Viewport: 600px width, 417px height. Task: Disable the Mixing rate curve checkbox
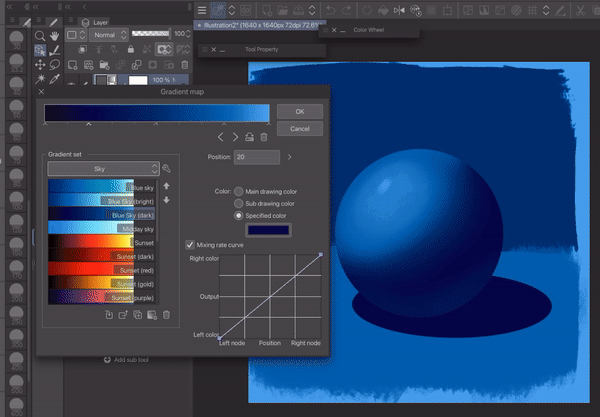[x=191, y=243]
